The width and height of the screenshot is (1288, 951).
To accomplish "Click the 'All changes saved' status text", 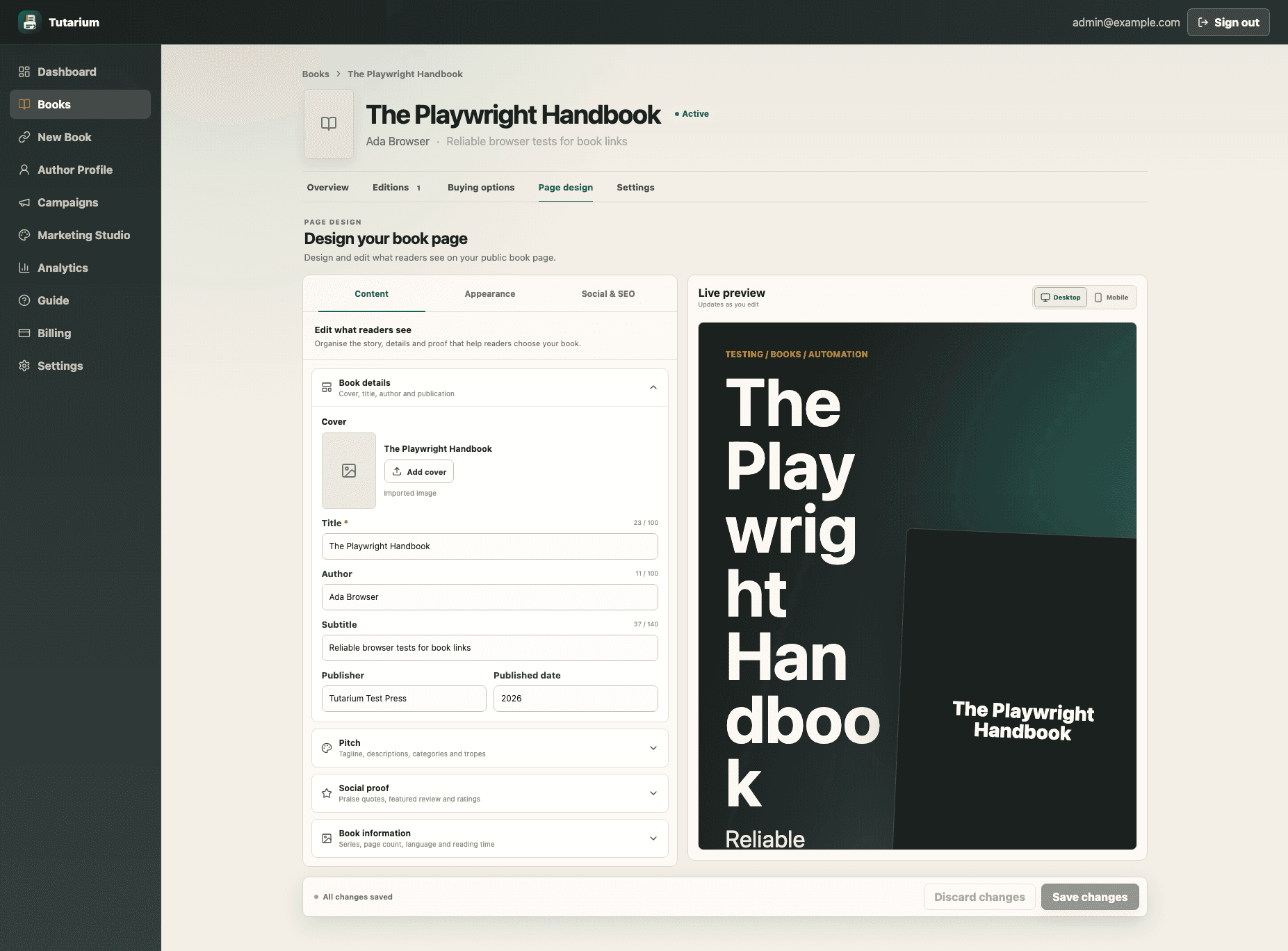I will point(357,897).
